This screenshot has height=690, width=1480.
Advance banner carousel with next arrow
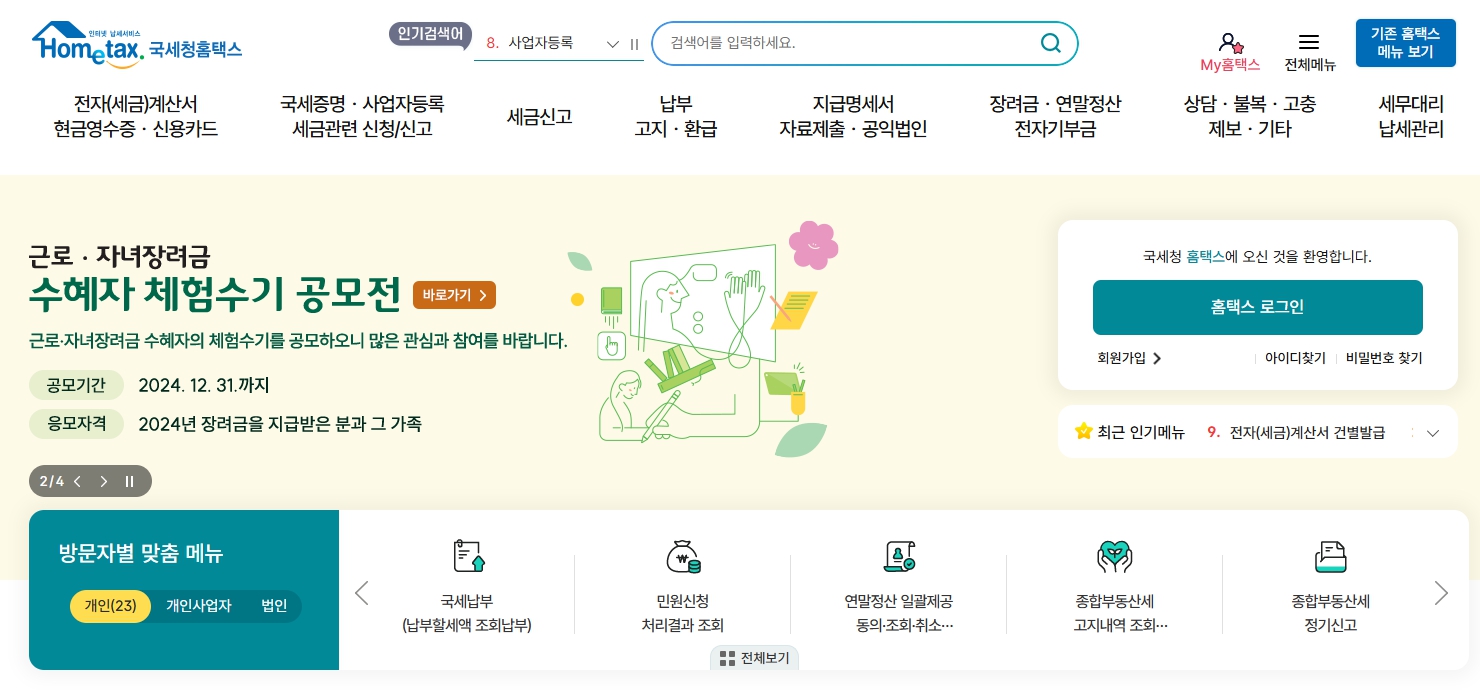coord(104,481)
